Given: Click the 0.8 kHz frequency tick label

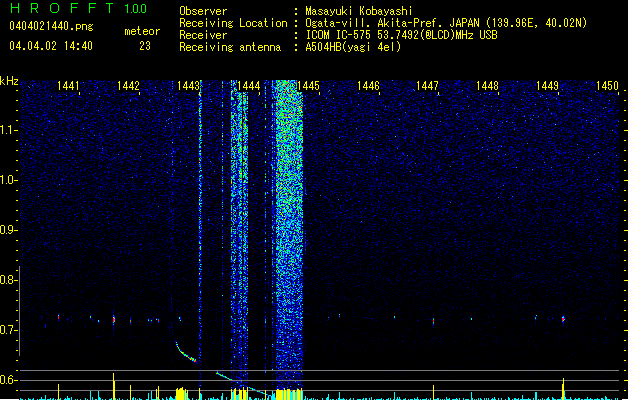Looking at the screenshot, I should [8, 280].
